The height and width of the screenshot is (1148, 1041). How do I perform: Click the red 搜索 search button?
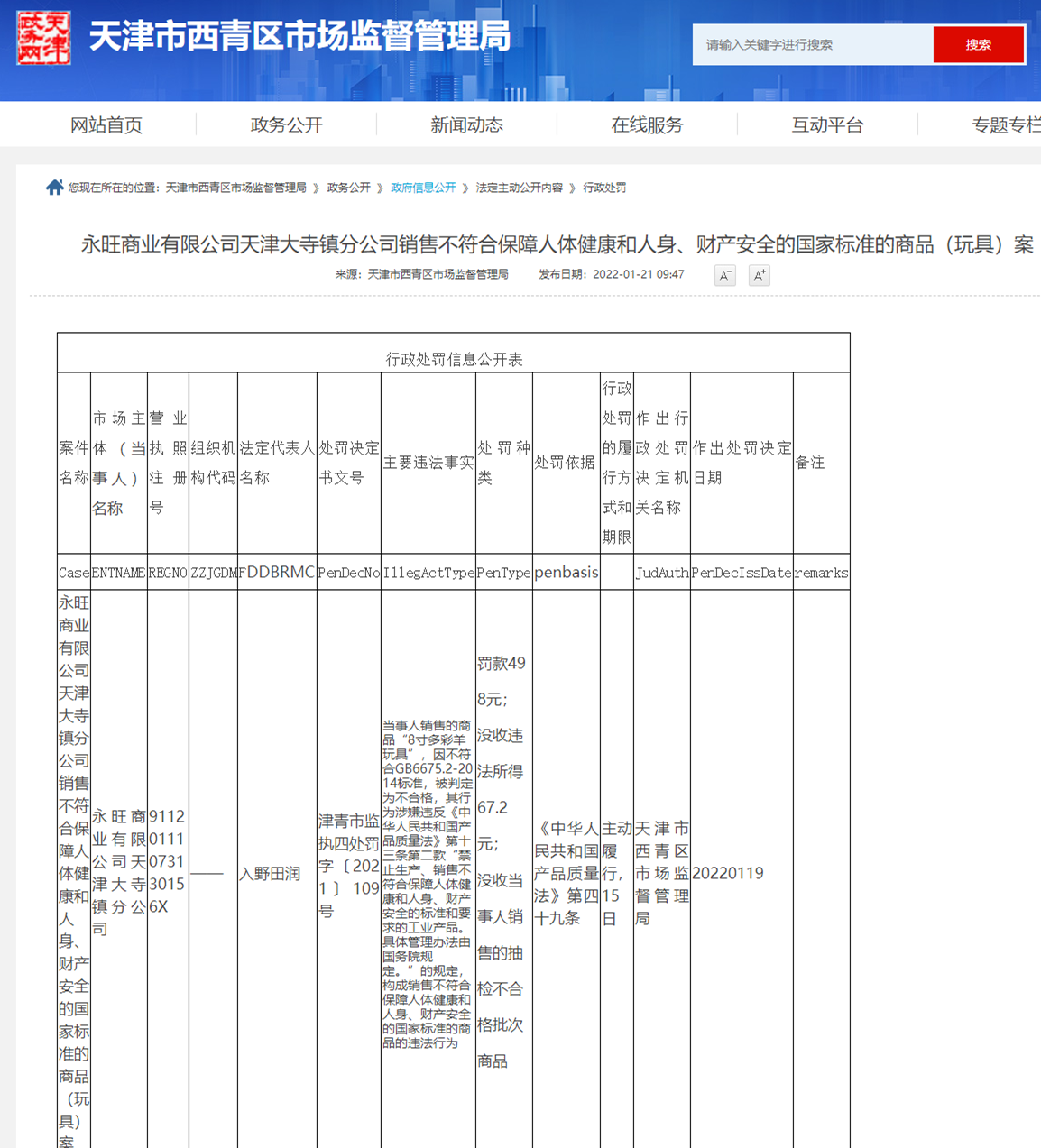point(979,44)
